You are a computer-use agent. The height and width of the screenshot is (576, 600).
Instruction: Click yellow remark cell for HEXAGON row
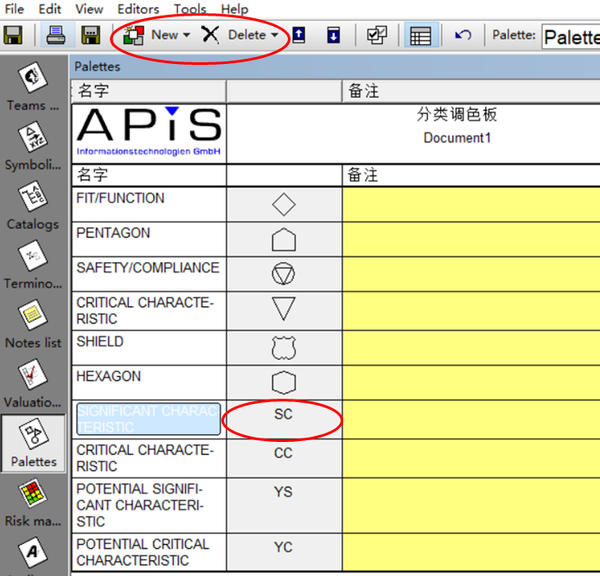tap(471, 383)
